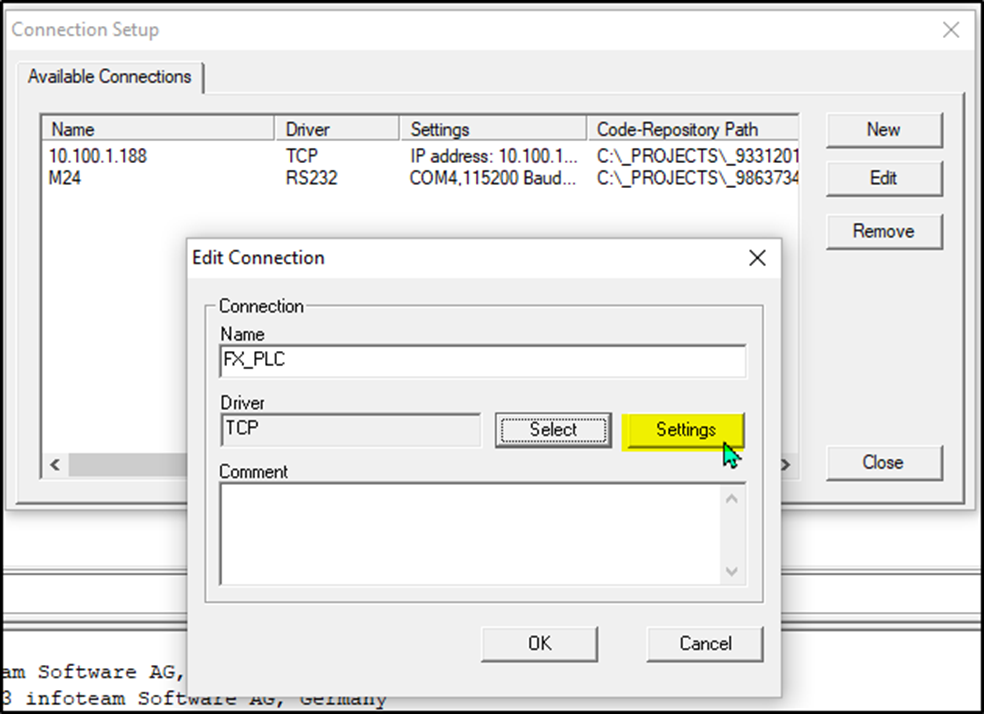Screen dimensions: 984x714
Task: Click right arrow of connections list scrollbar
Action: coord(786,465)
